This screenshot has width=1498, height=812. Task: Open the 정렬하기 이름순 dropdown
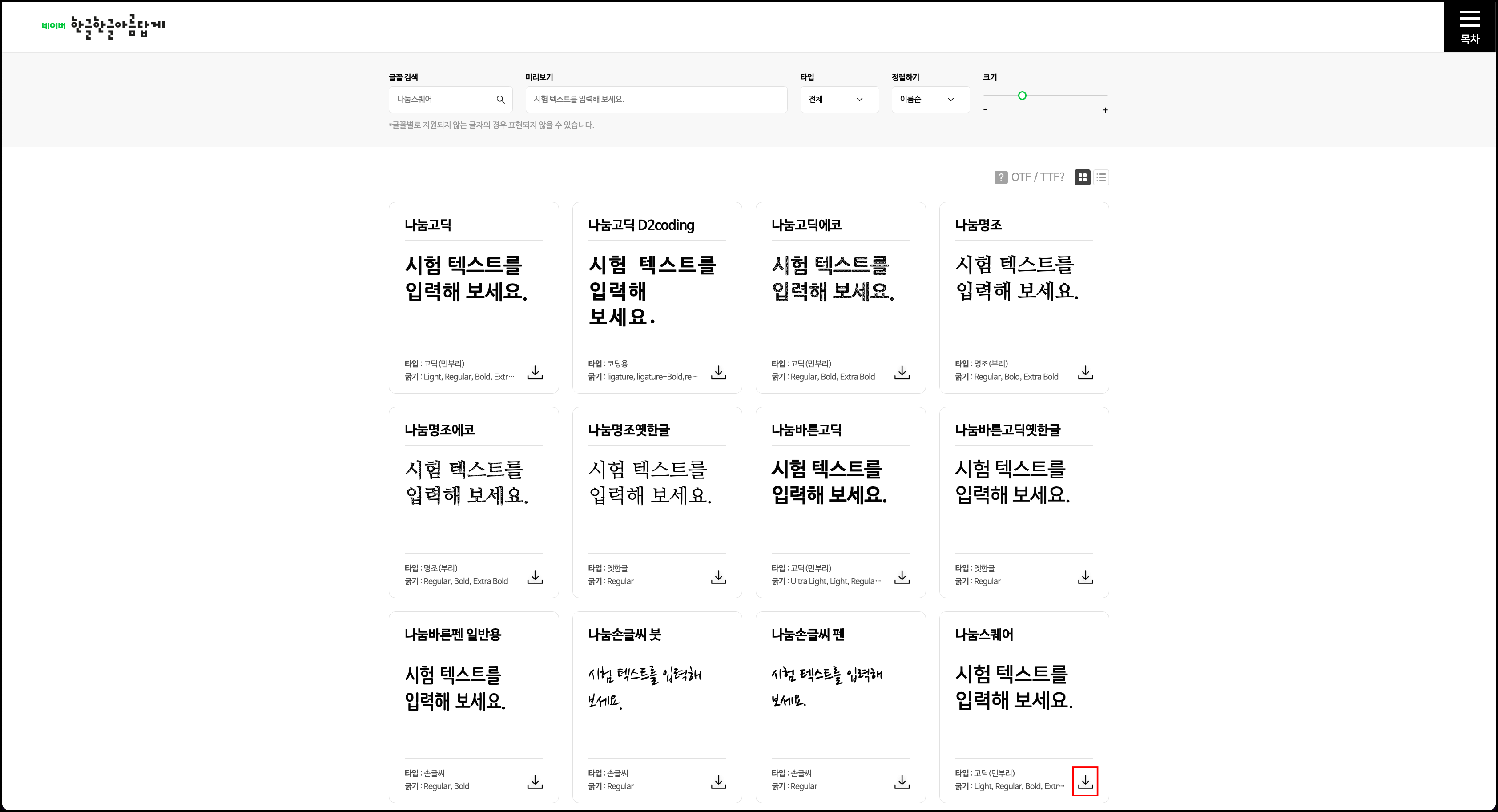pos(930,100)
